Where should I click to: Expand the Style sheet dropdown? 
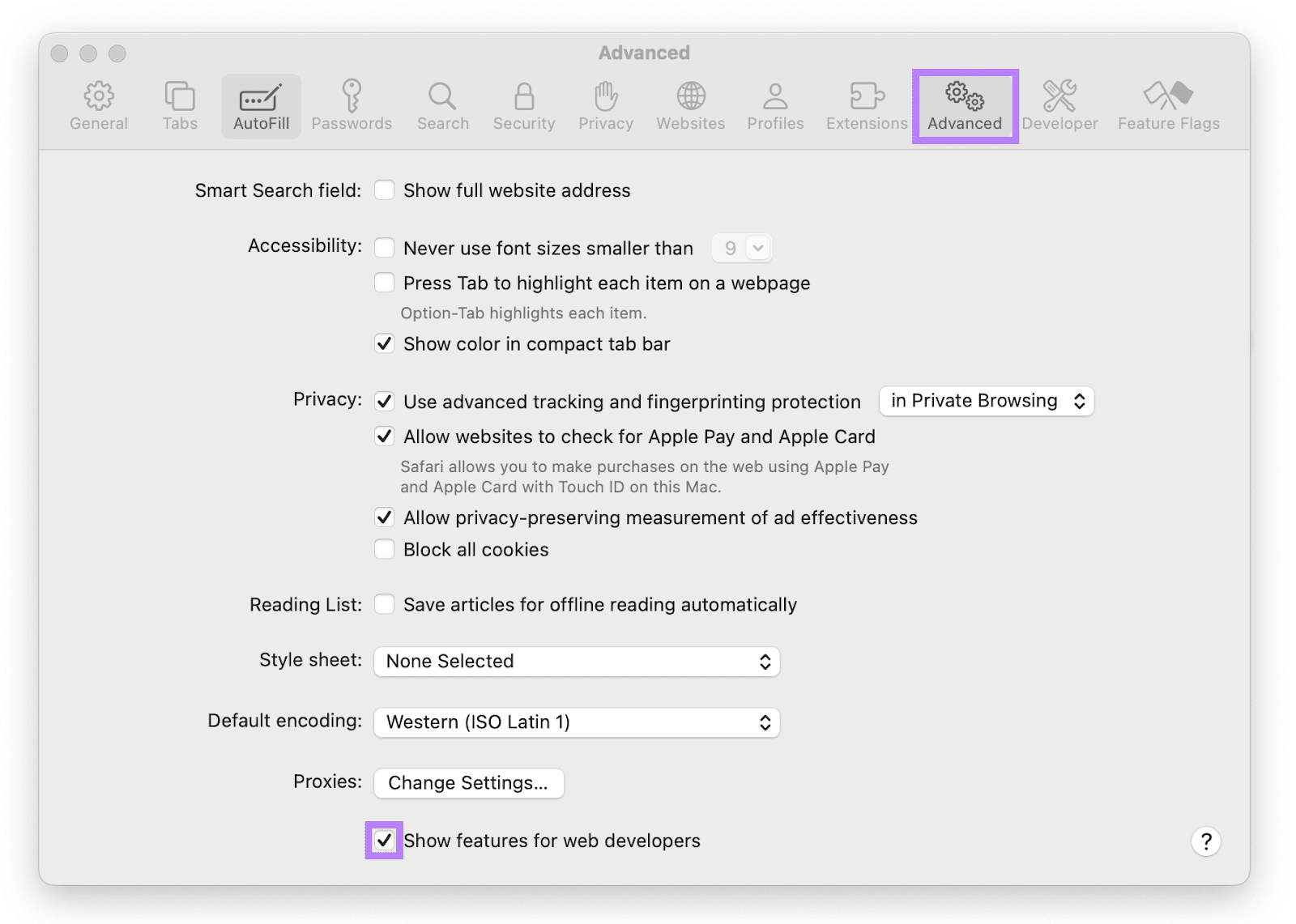(x=577, y=662)
